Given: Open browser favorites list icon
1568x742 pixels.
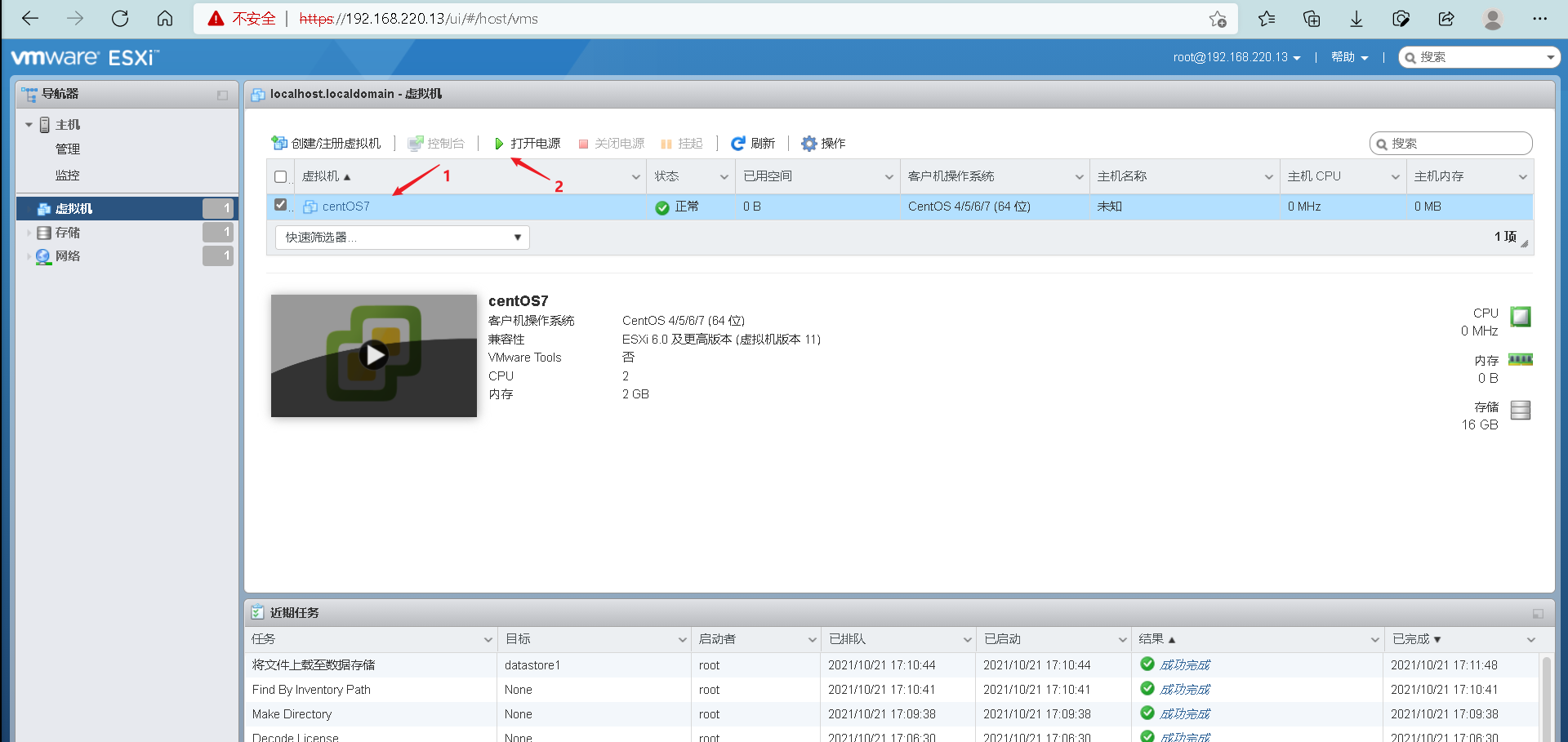Looking at the screenshot, I should 1267,19.
